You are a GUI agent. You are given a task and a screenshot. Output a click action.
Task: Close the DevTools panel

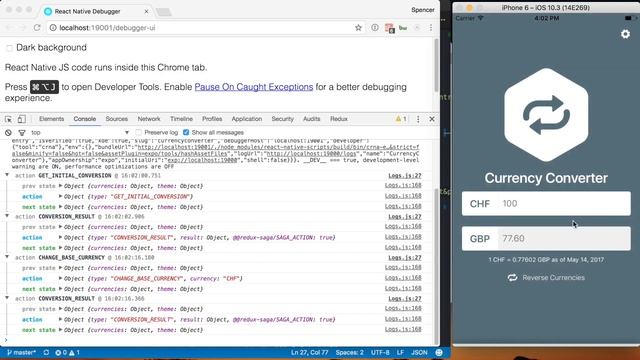(x=432, y=119)
